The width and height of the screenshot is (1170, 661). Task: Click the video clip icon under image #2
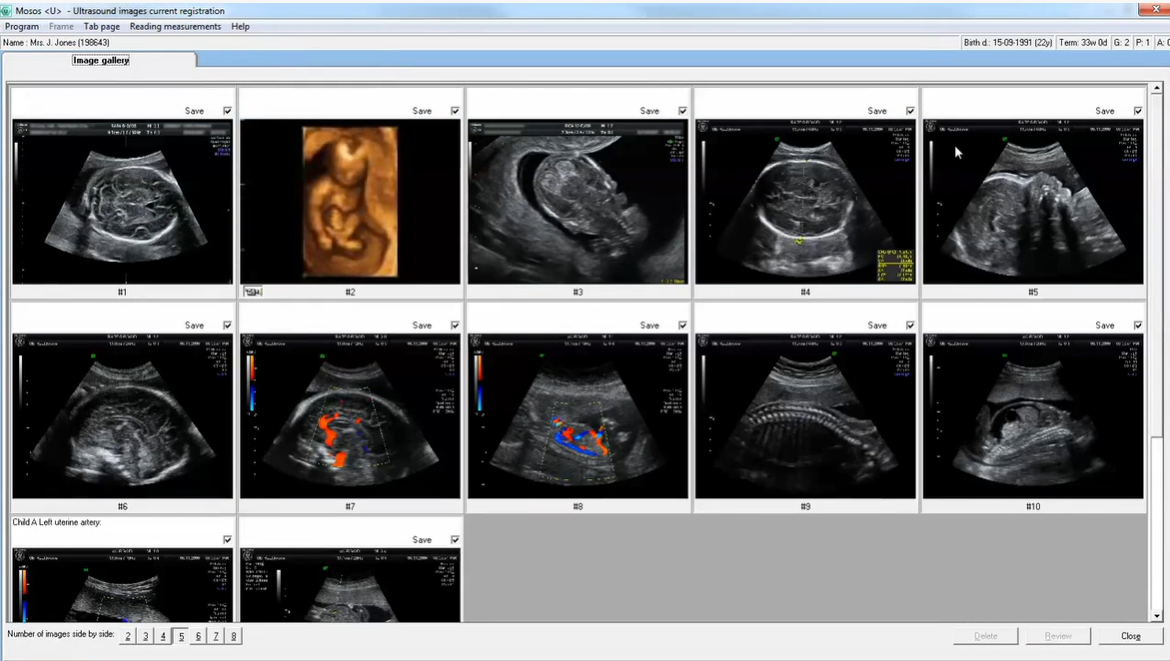click(x=253, y=292)
